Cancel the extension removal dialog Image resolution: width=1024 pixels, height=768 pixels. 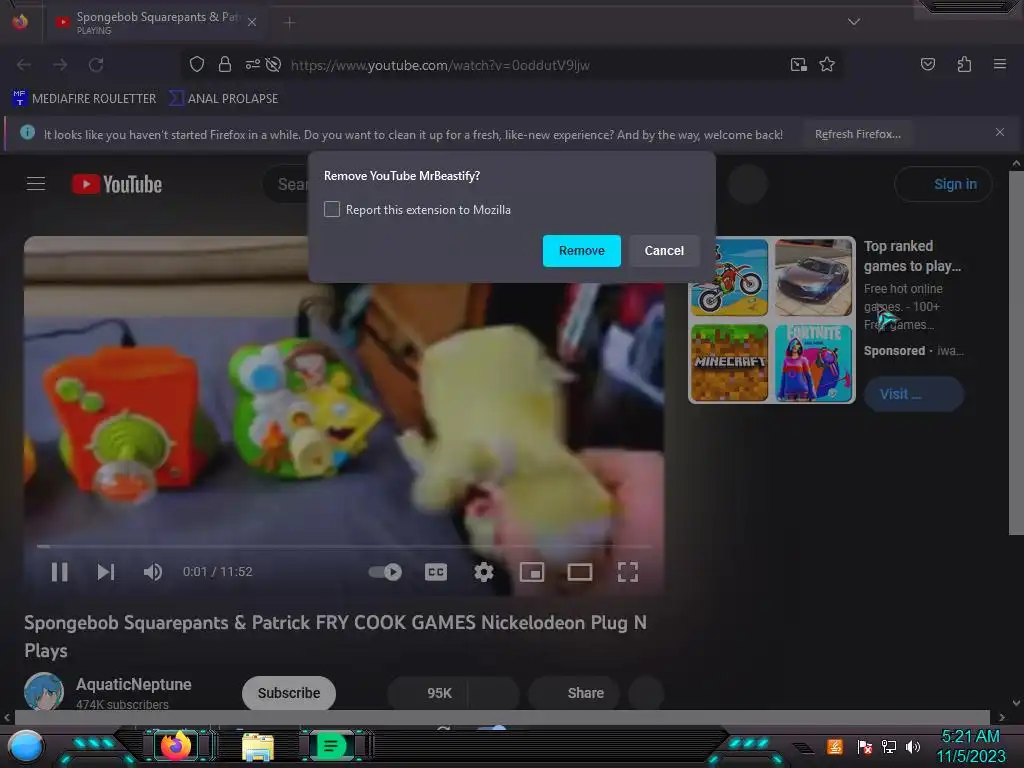(664, 251)
